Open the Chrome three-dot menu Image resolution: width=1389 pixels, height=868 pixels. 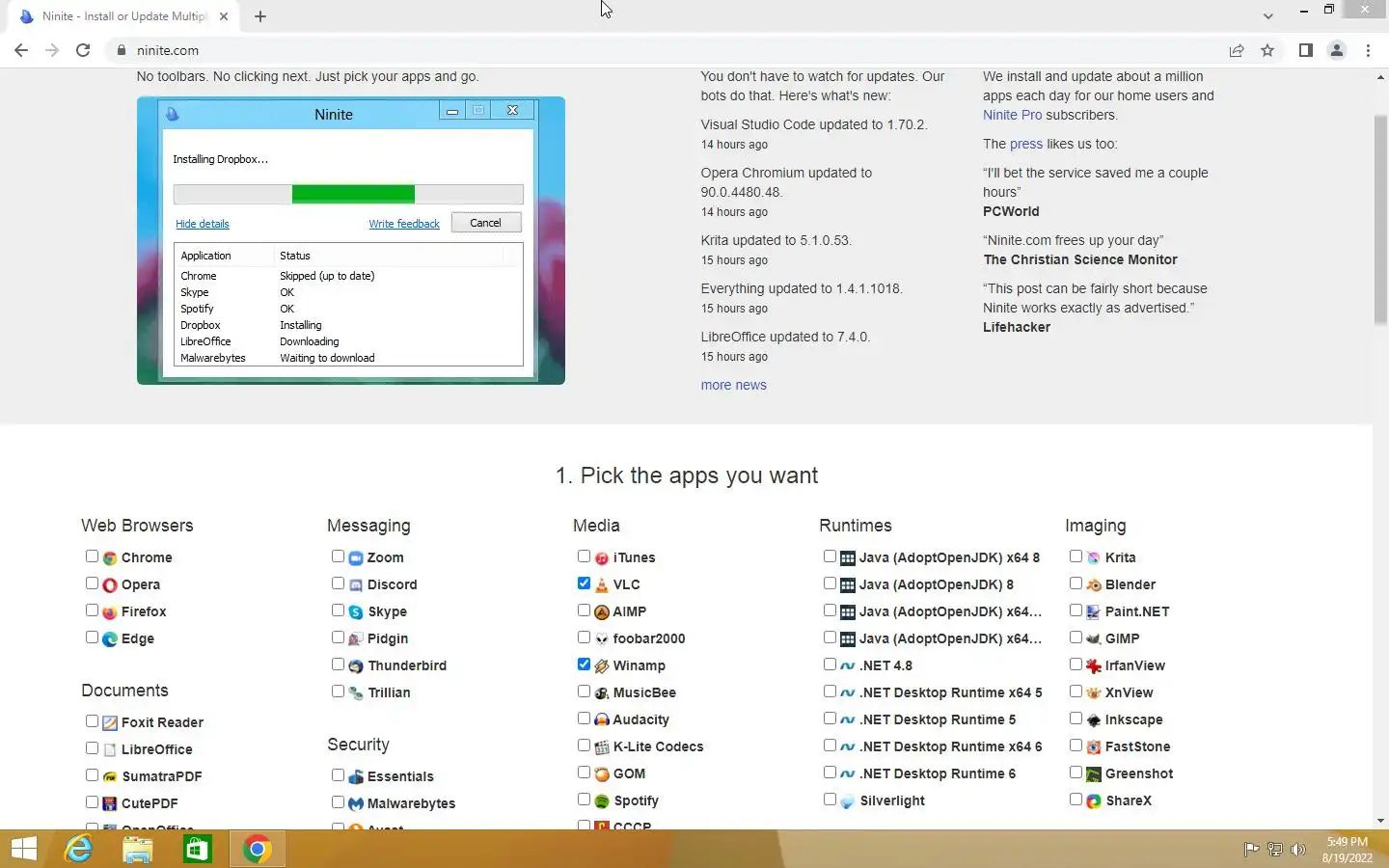pos(1368,50)
